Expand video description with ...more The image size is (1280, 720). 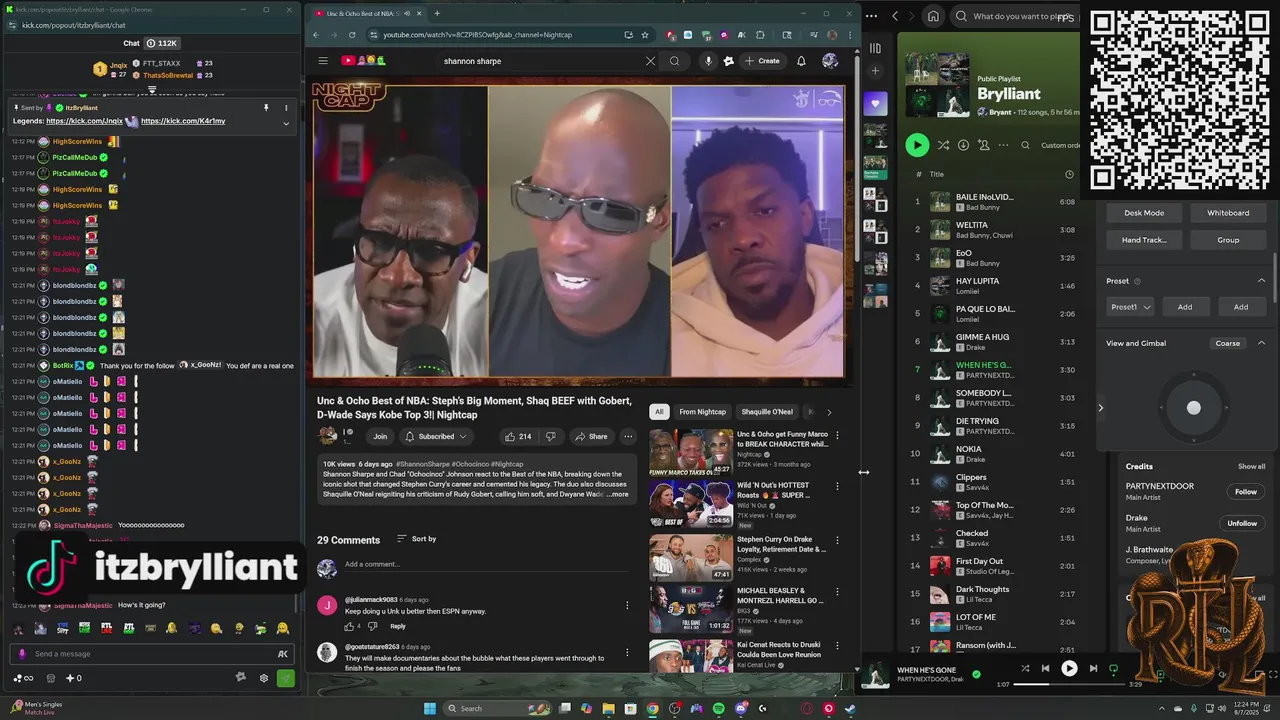(618, 494)
